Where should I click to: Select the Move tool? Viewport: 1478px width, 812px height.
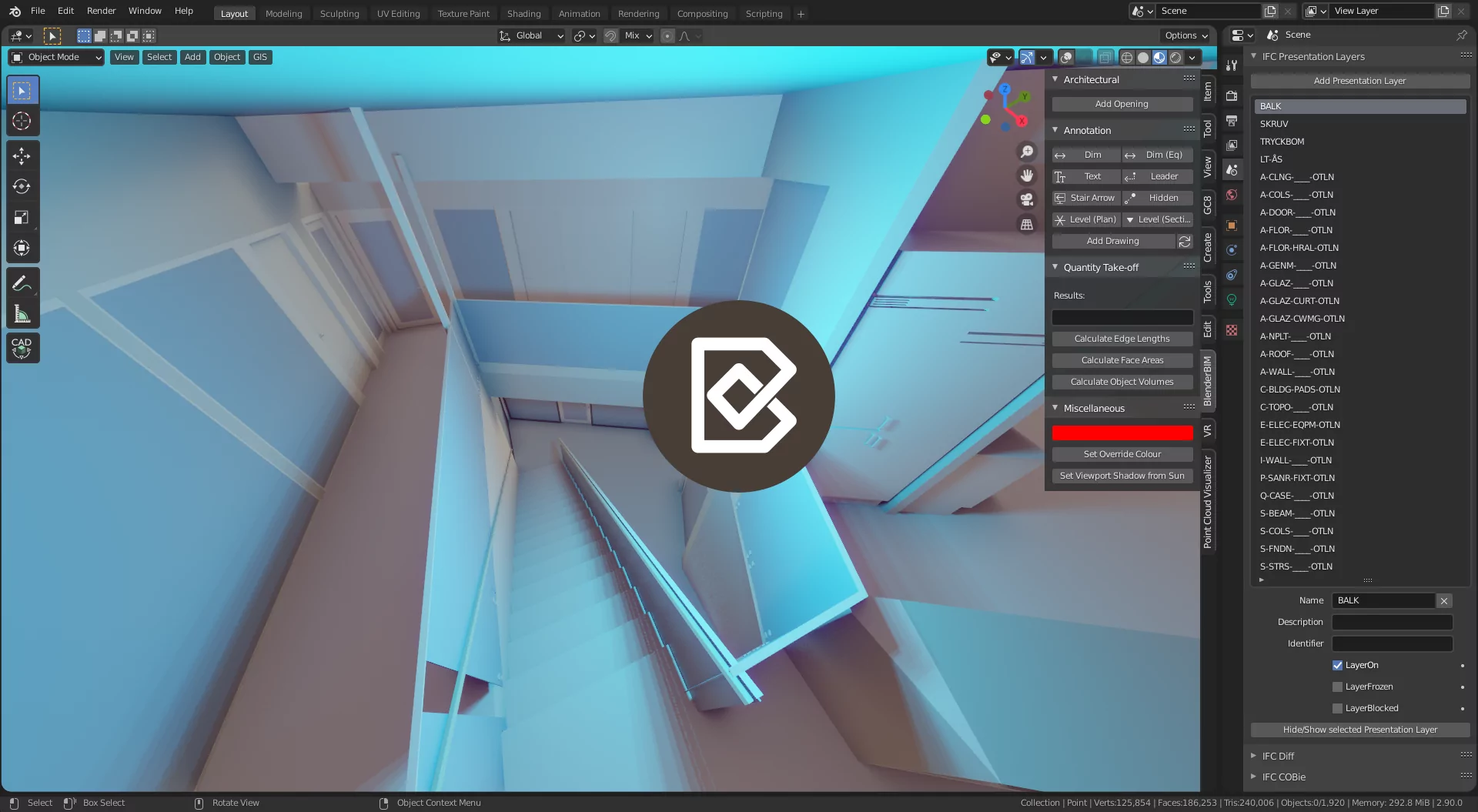click(22, 156)
